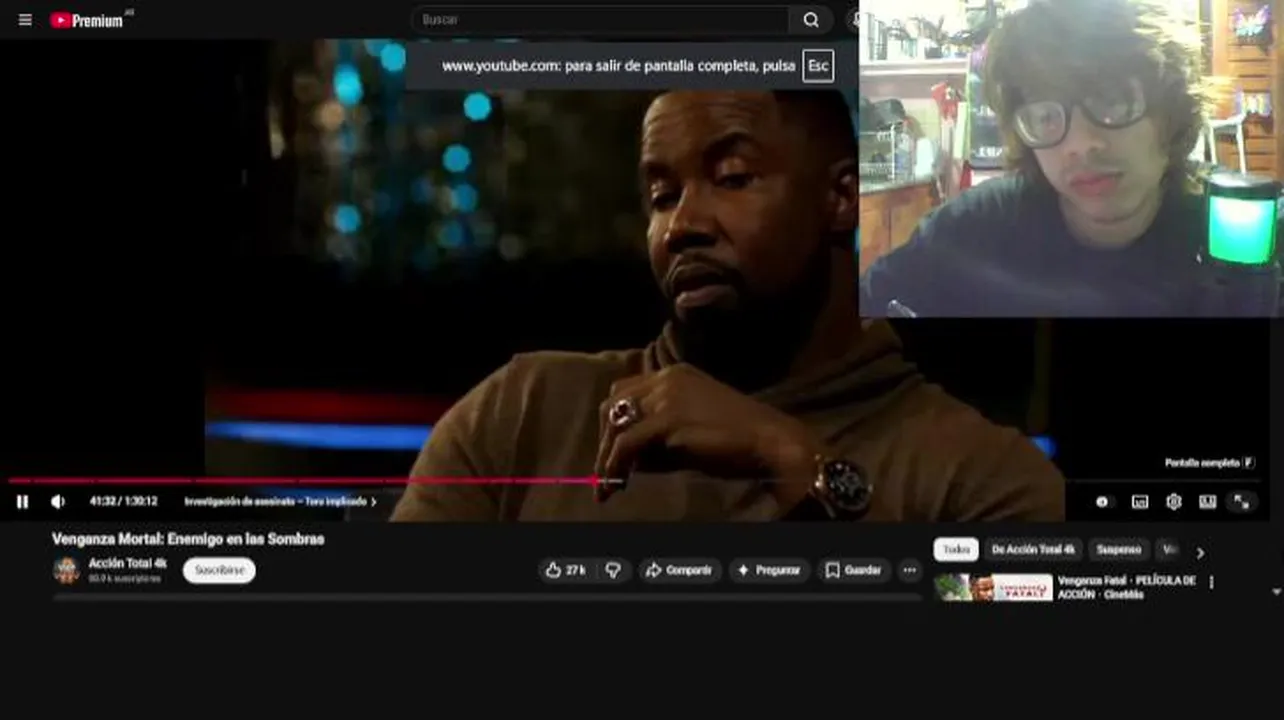Switch to theater mode view

(x=1208, y=502)
